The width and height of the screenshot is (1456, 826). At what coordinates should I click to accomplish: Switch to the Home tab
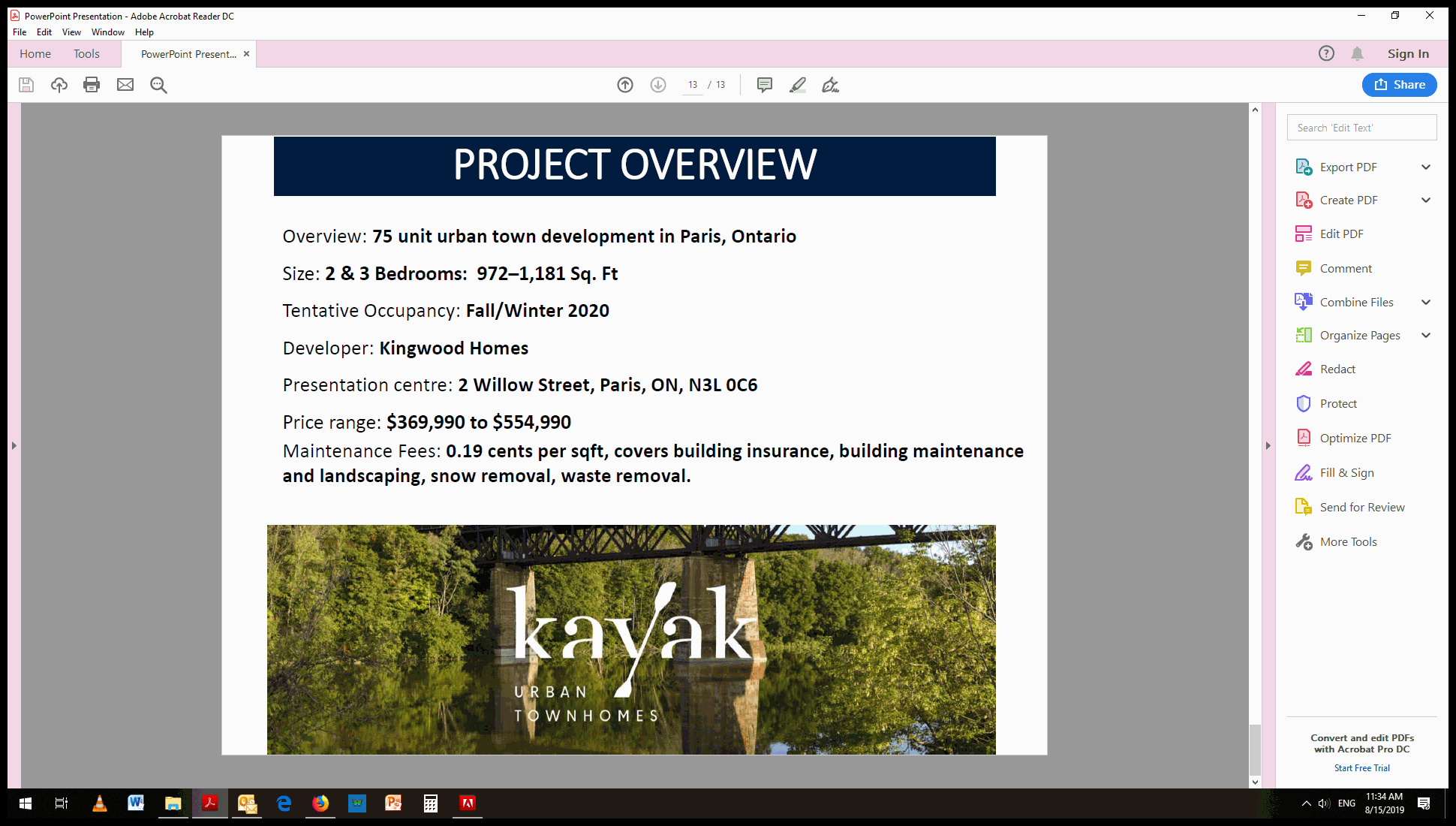tap(35, 53)
